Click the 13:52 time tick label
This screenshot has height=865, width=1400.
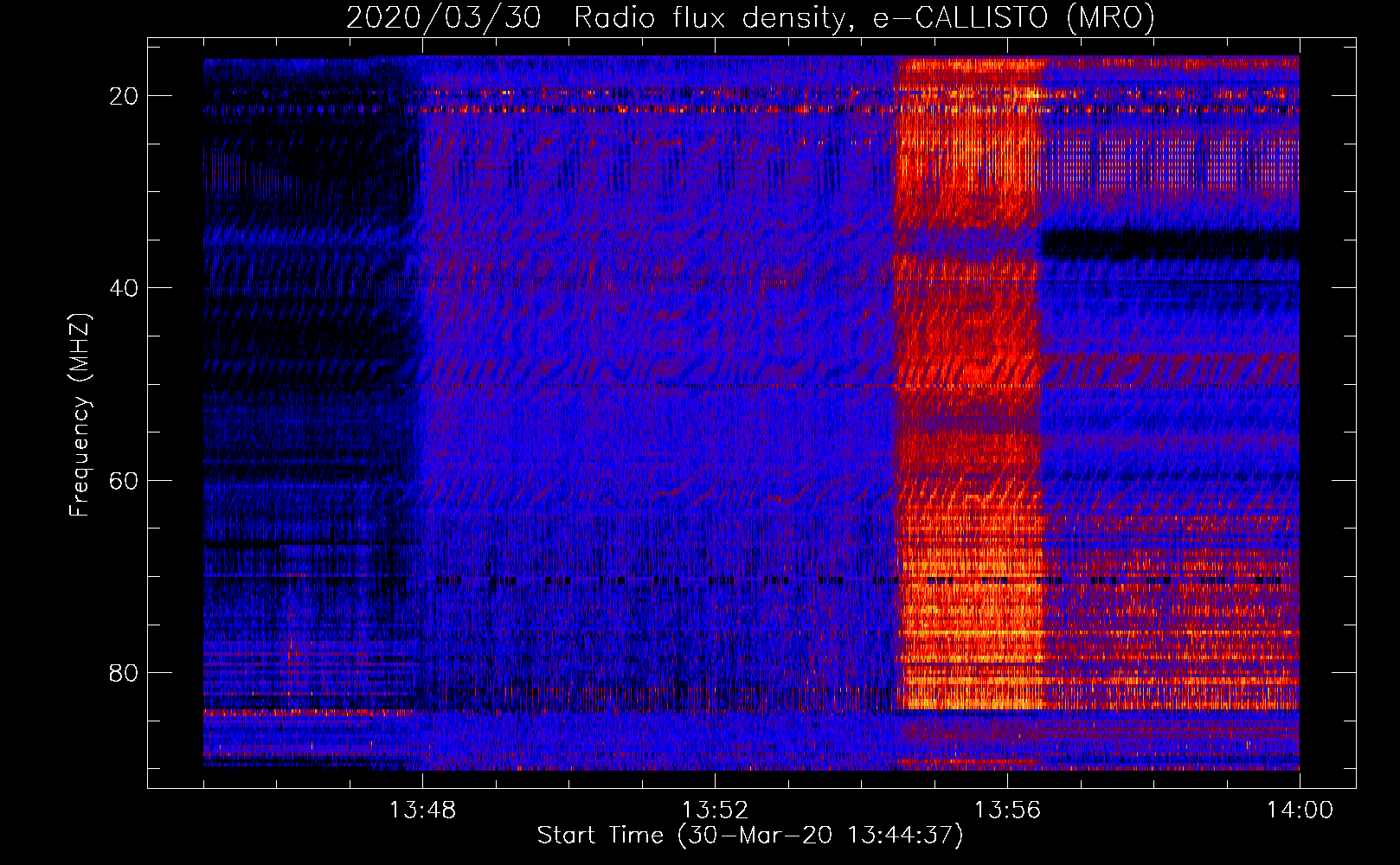pos(715,811)
